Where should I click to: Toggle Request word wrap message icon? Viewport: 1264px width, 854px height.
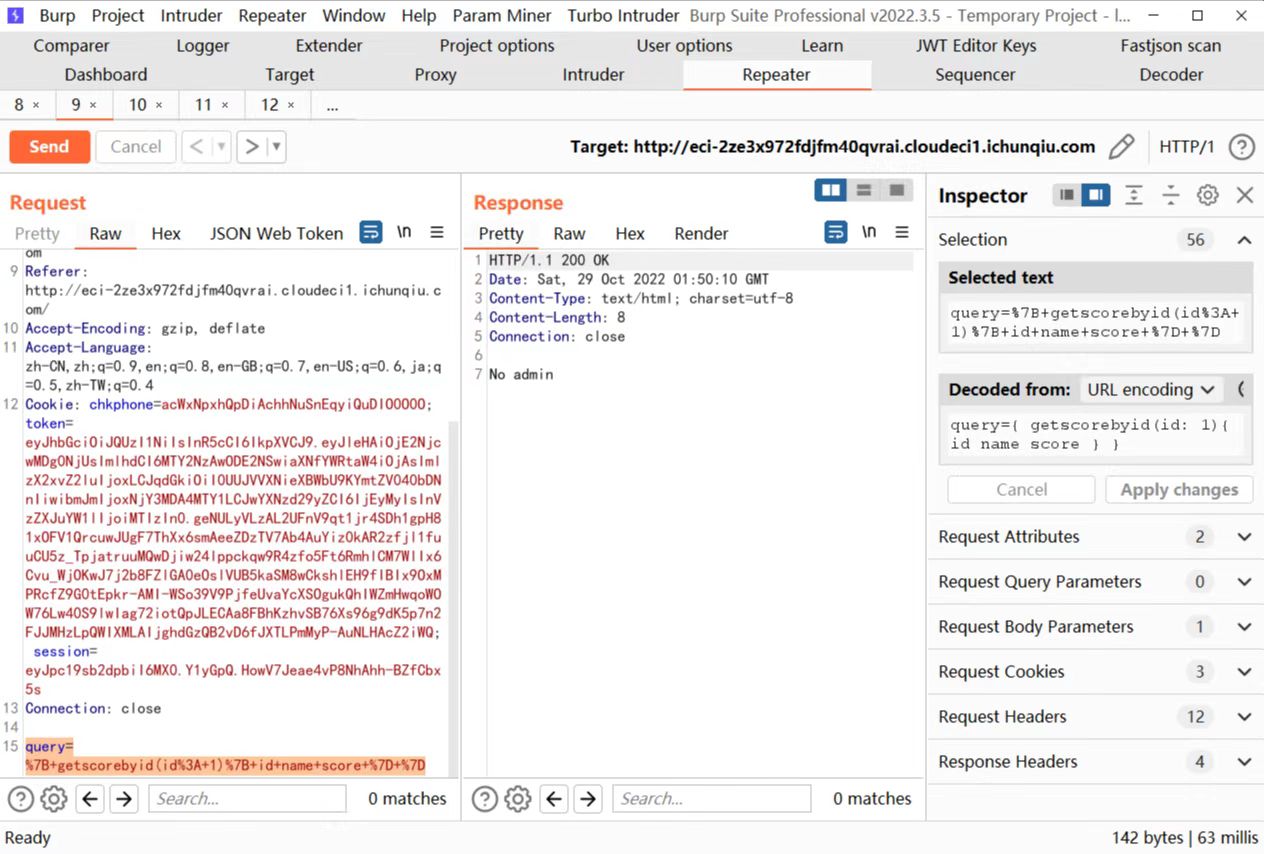point(371,233)
